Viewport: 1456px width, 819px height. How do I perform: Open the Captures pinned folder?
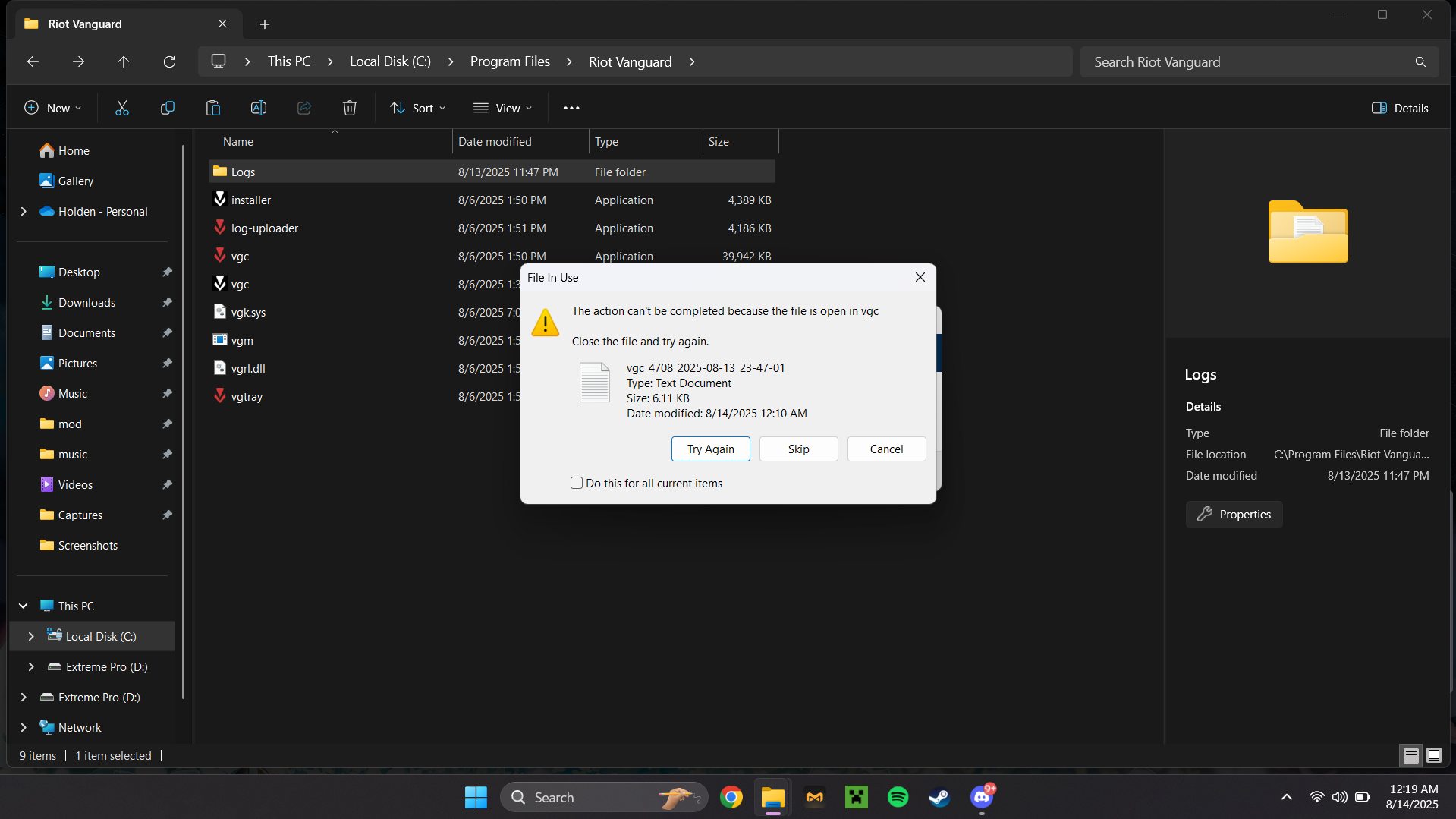click(80, 515)
